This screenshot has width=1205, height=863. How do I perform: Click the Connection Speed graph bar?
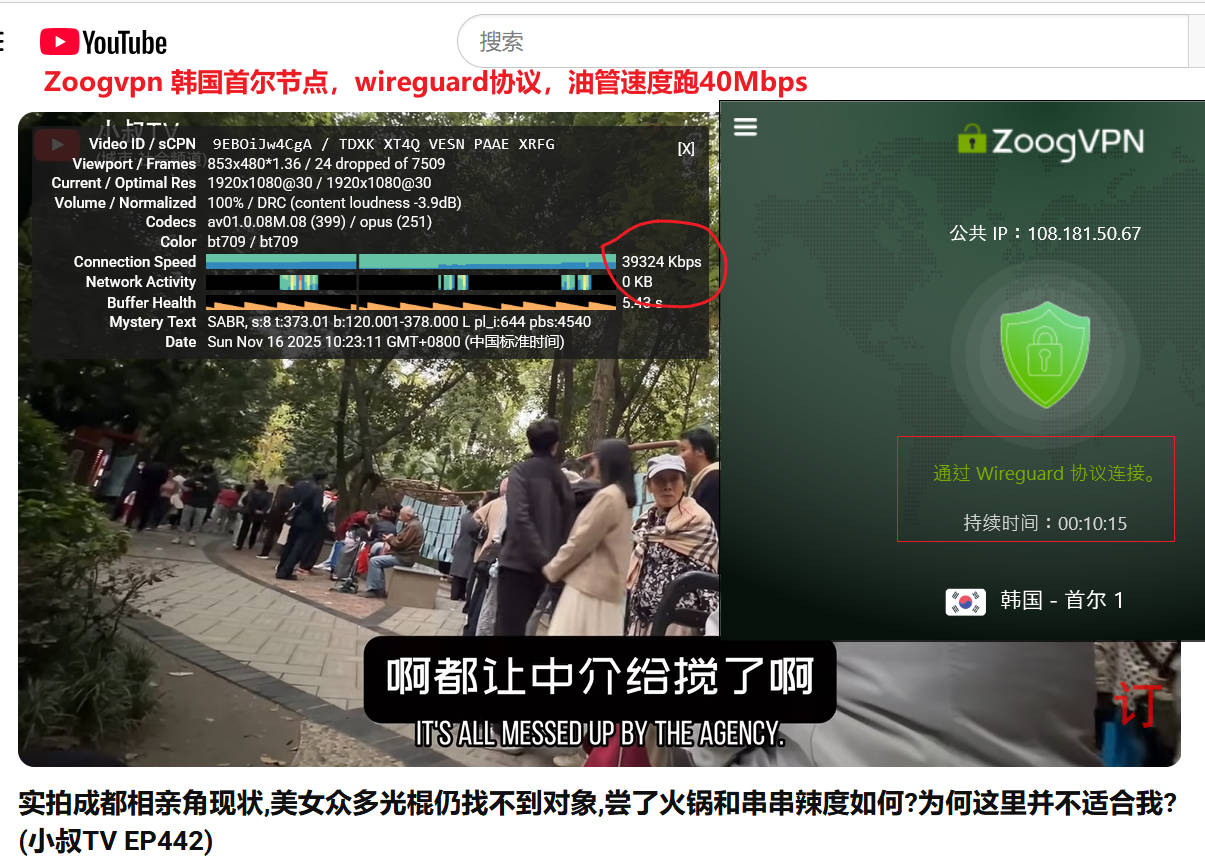[410, 262]
